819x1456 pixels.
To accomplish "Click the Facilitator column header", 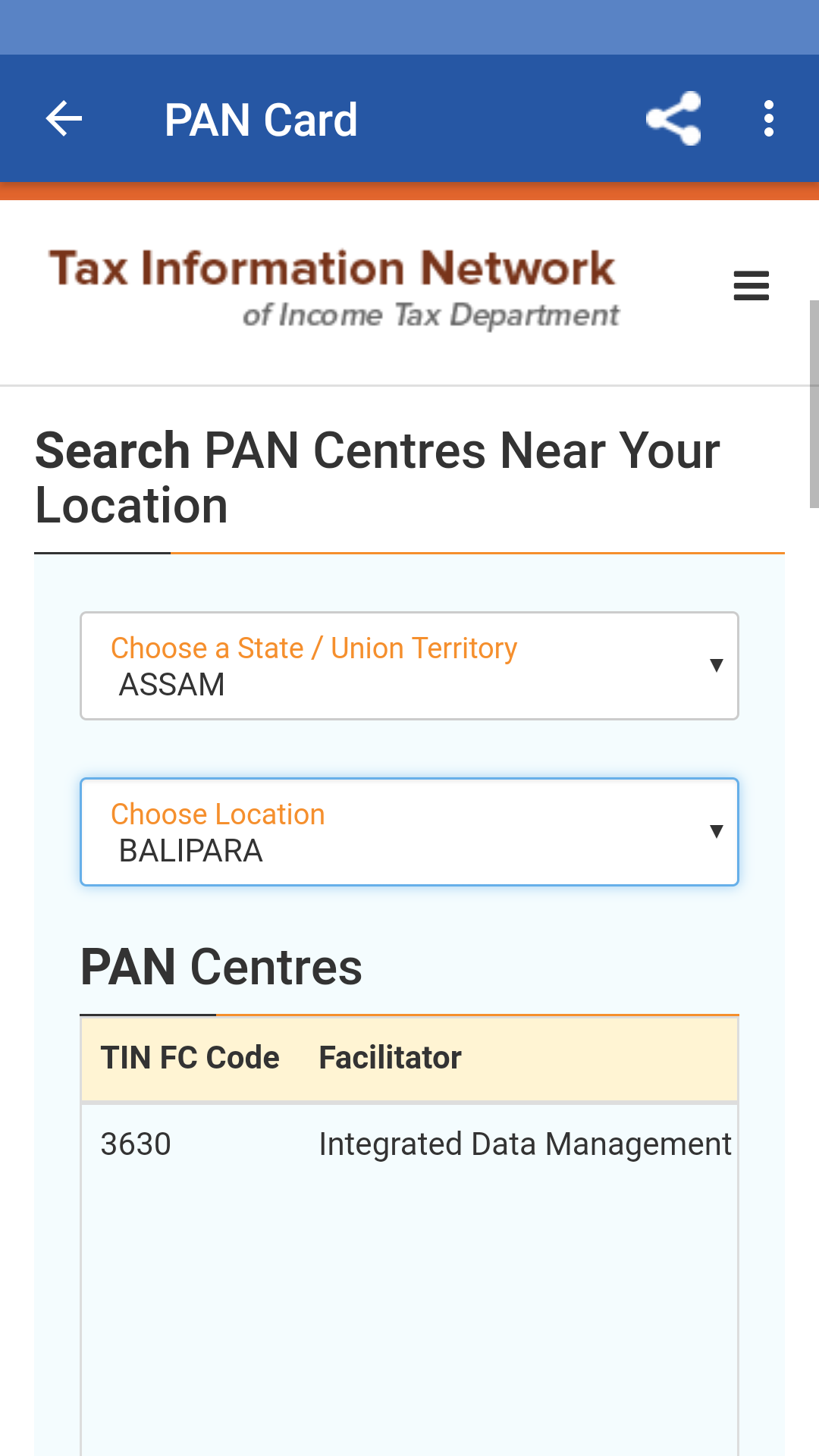I will point(390,1058).
